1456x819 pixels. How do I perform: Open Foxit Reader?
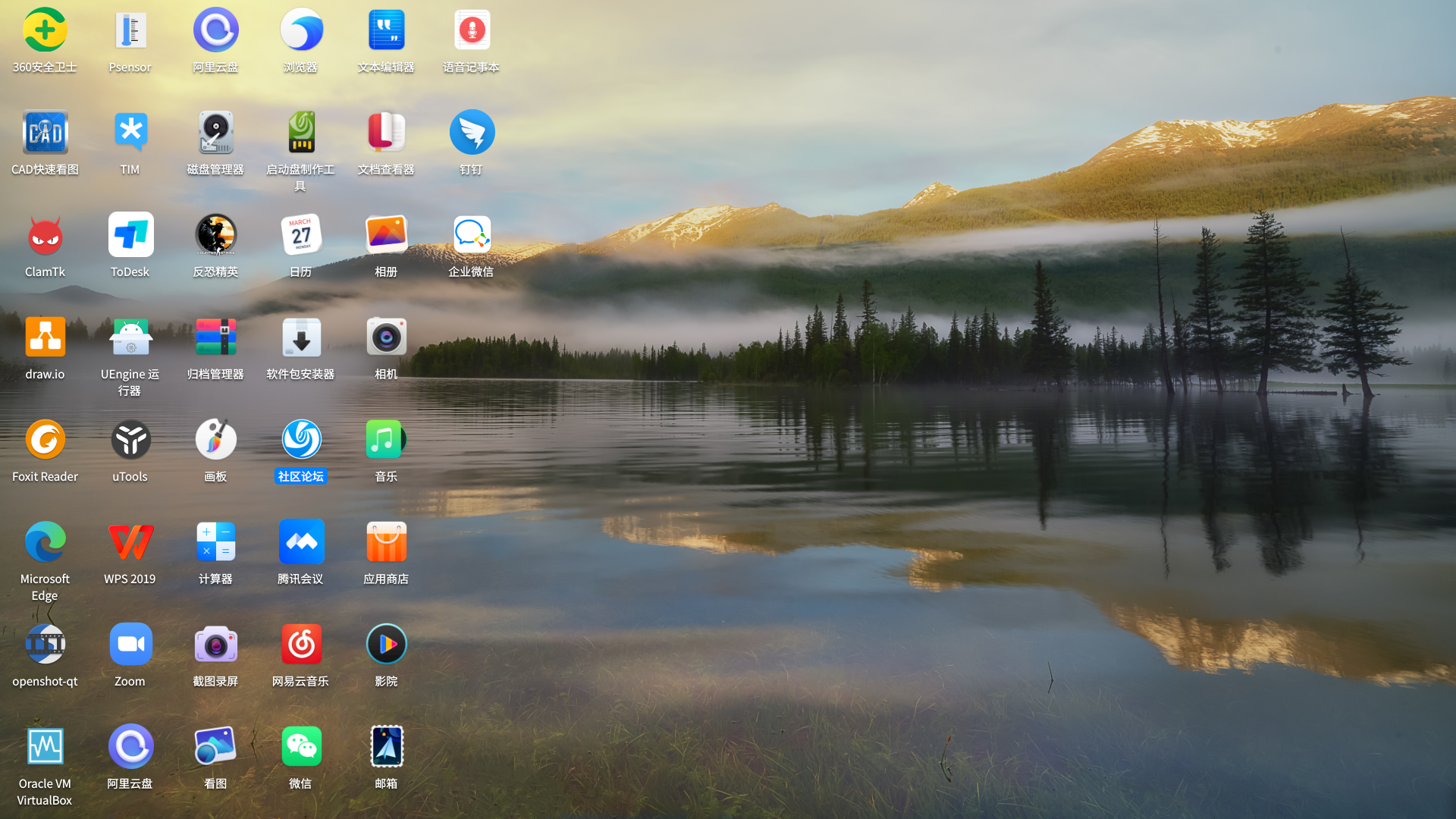(45, 439)
